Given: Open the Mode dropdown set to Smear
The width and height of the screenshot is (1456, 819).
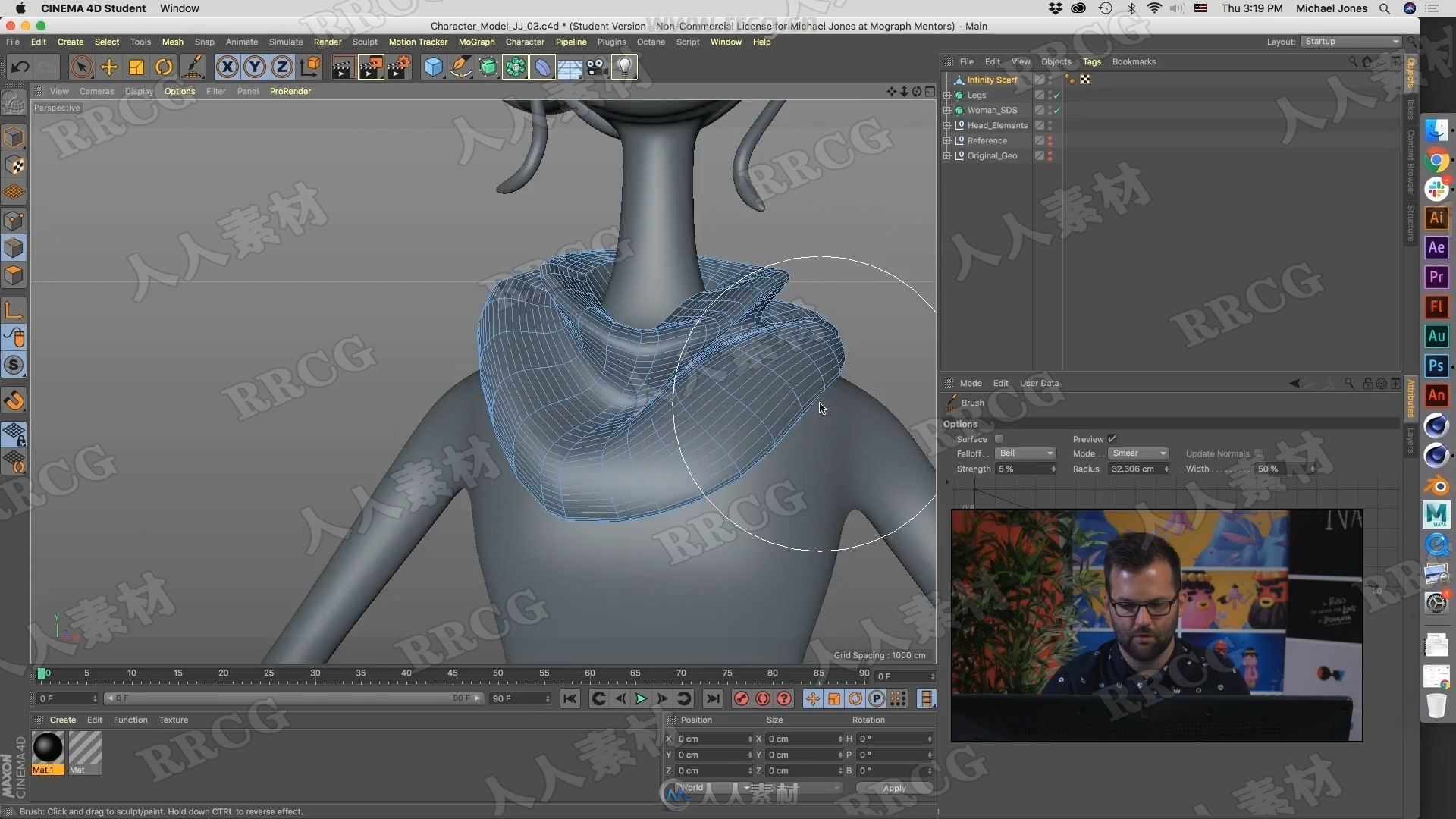Looking at the screenshot, I should tap(1136, 453).
